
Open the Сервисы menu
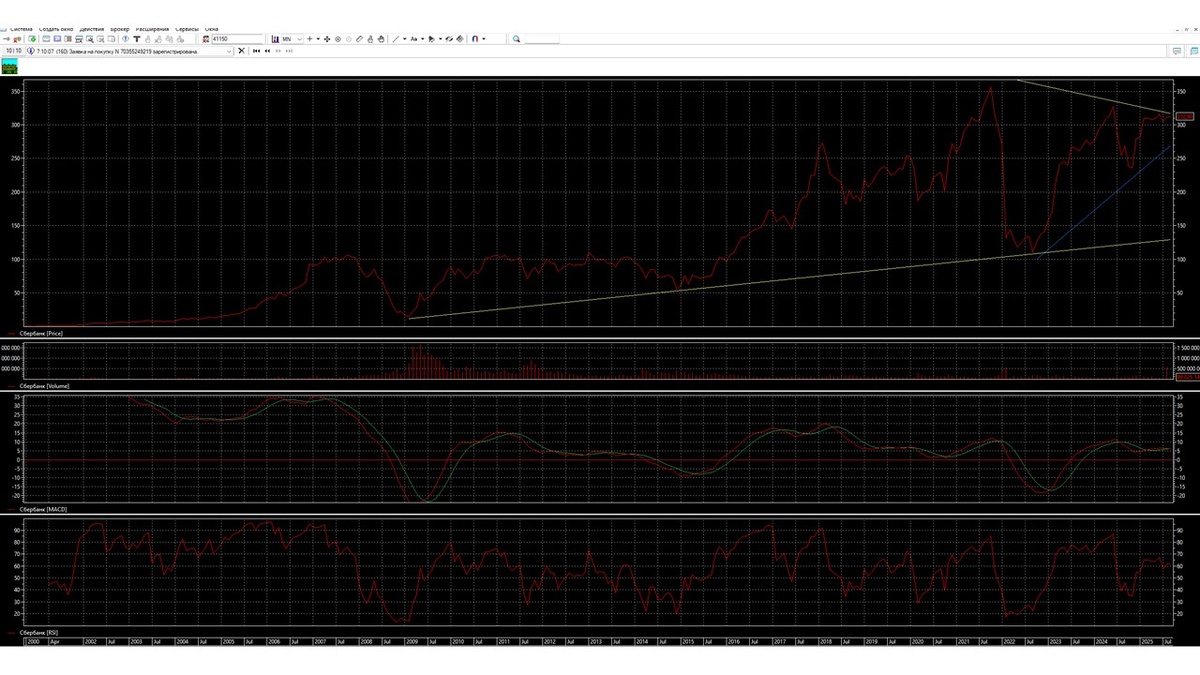[187, 29]
